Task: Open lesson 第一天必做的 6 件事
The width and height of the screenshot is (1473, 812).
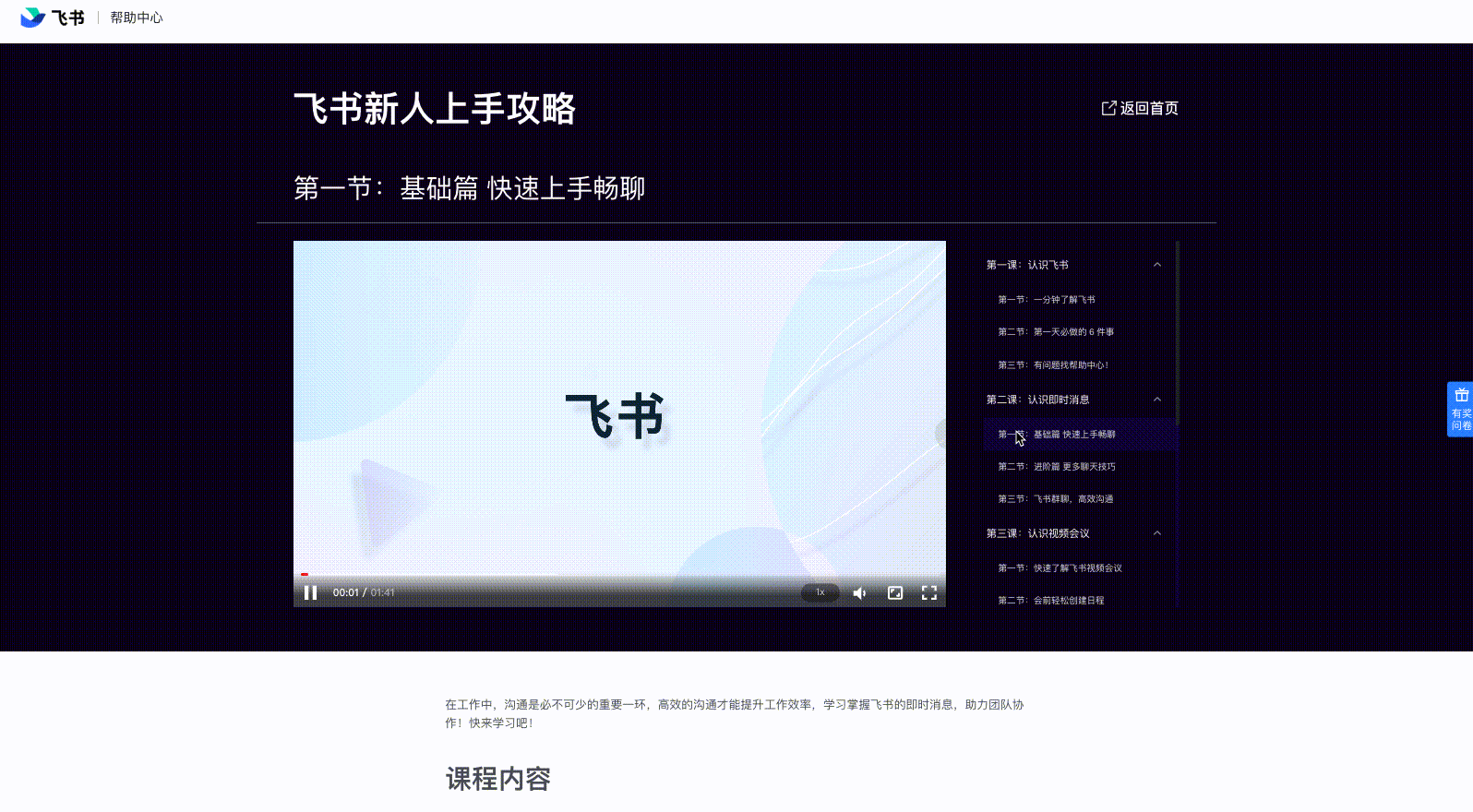Action: click(1056, 332)
